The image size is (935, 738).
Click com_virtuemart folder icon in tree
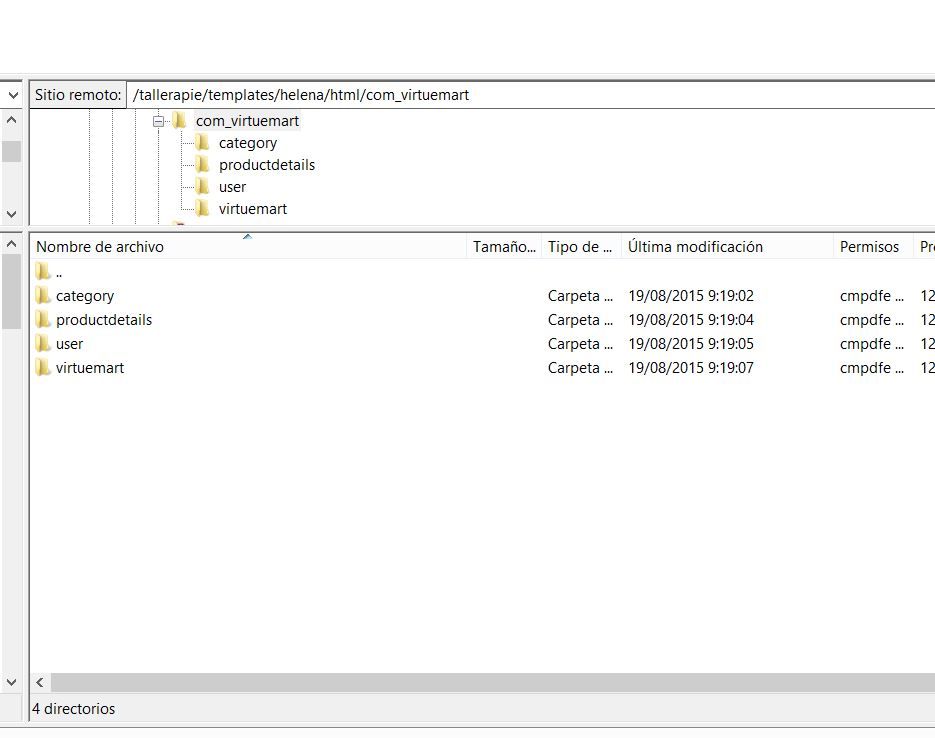pos(179,120)
